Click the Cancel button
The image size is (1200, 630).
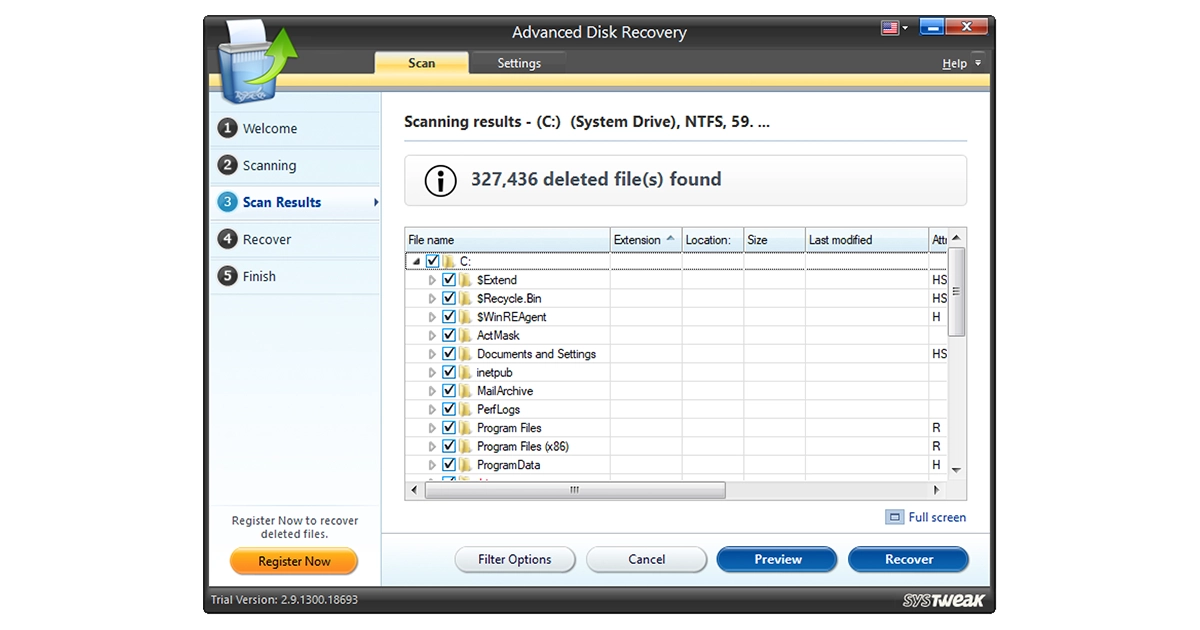[646, 559]
